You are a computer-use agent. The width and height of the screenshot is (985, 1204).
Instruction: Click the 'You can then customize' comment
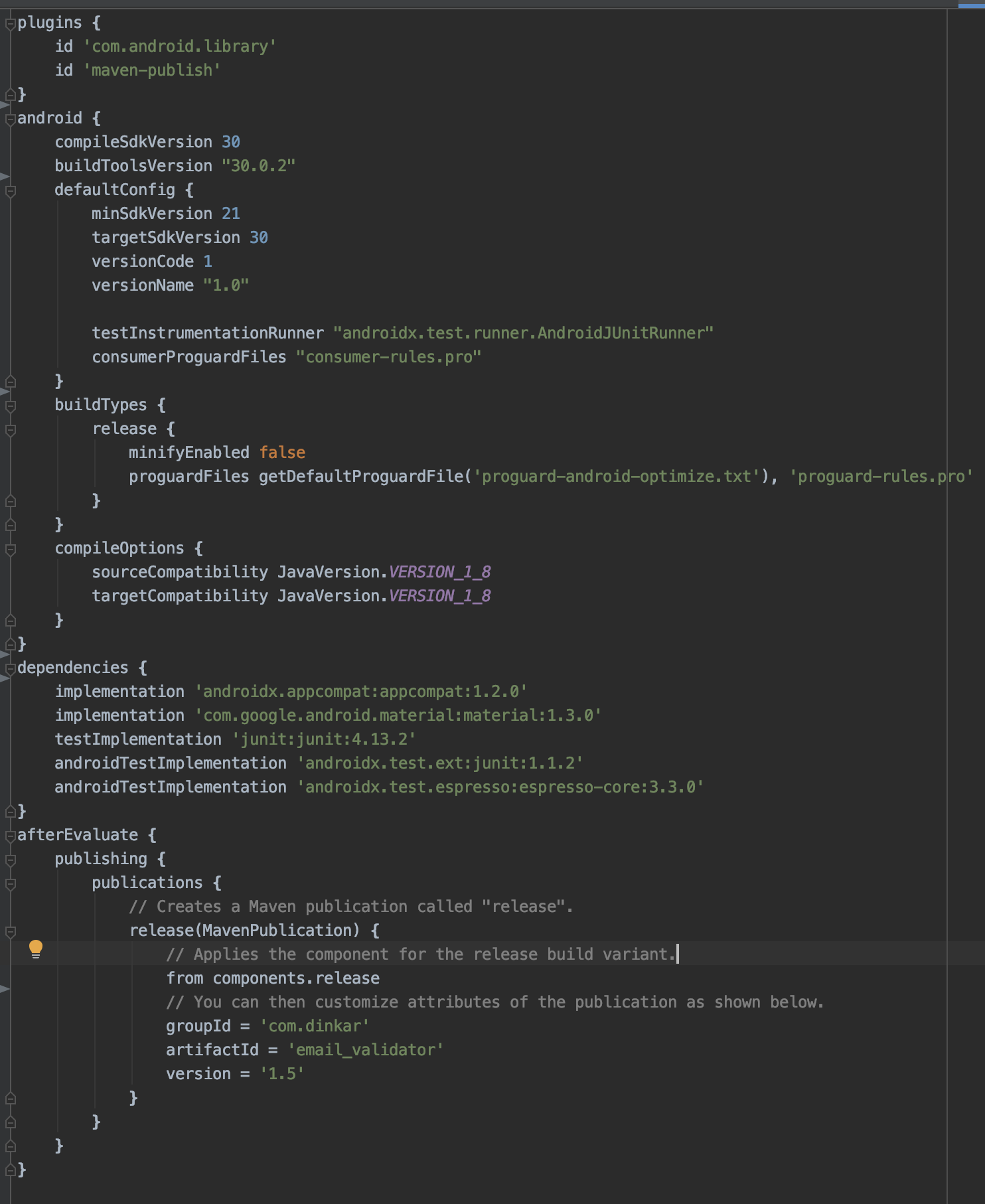[x=495, y=1002]
